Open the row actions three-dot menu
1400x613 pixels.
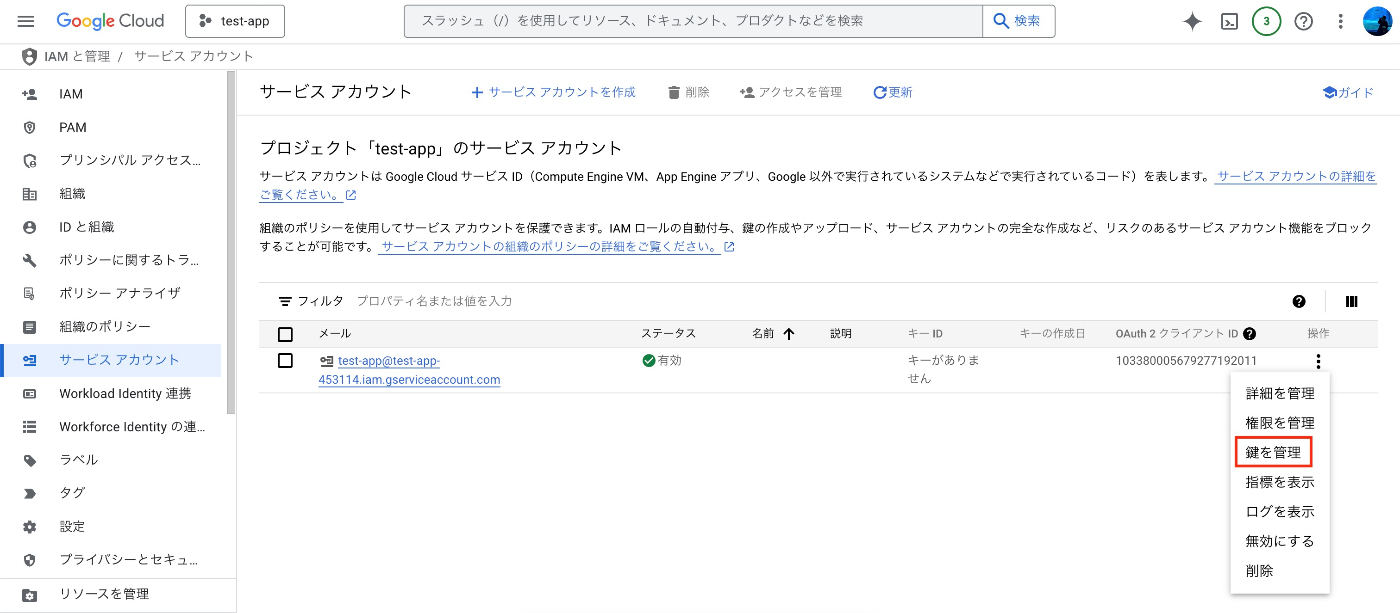click(x=1318, y=361)
